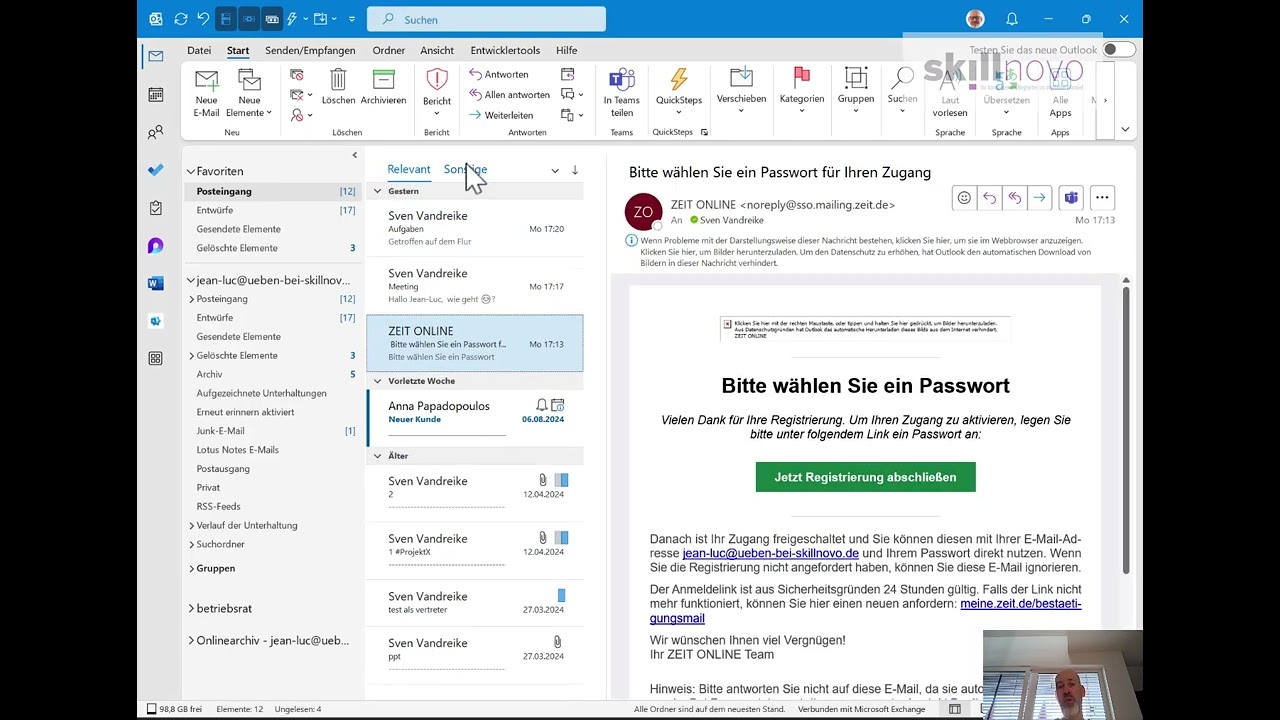Collapse the Vorletzte Woche message group

(378, 381)
